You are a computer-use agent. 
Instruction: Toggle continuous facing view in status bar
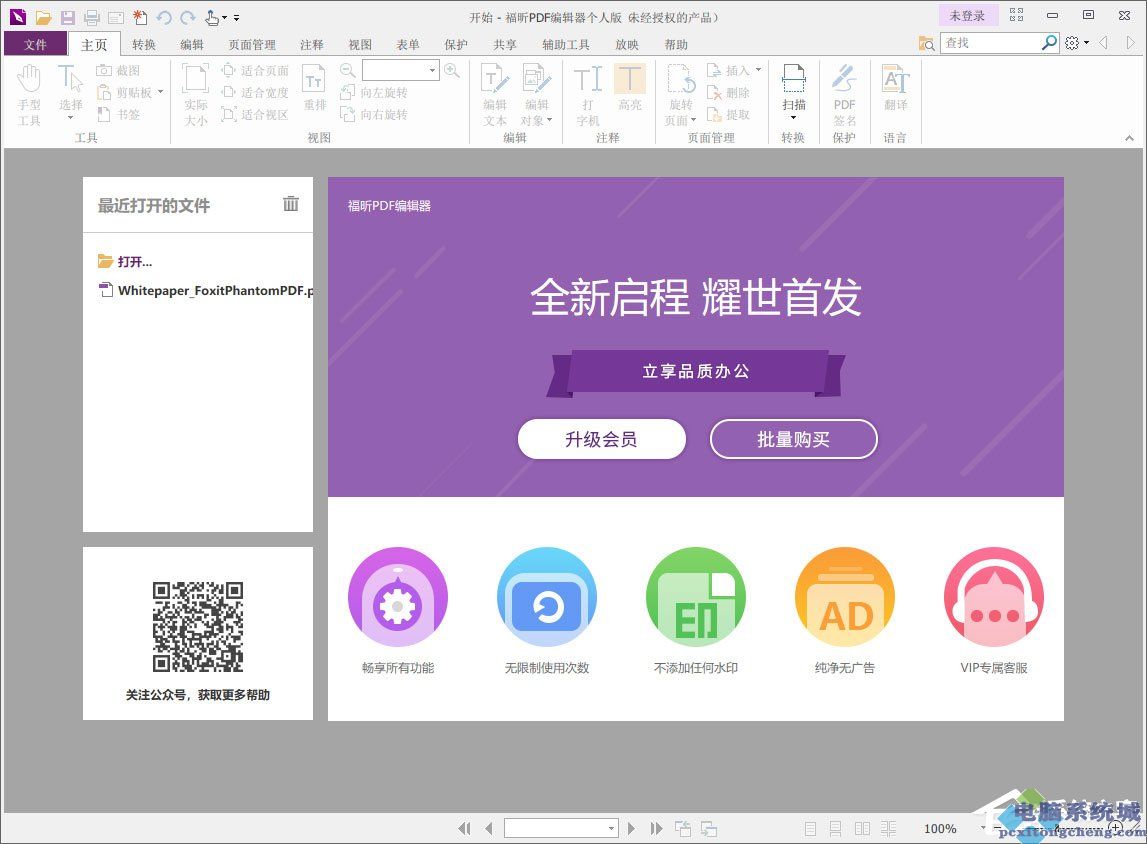888,828
